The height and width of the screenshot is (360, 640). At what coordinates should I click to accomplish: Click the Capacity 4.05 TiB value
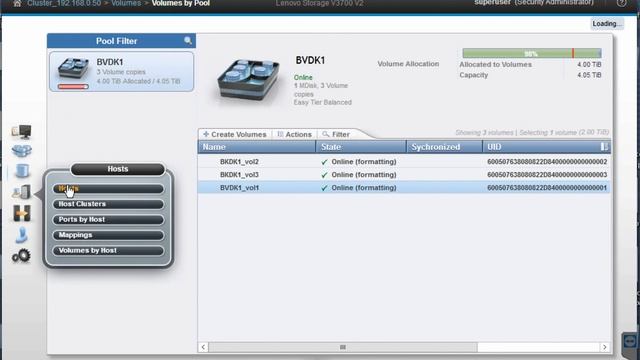point(589,75)
